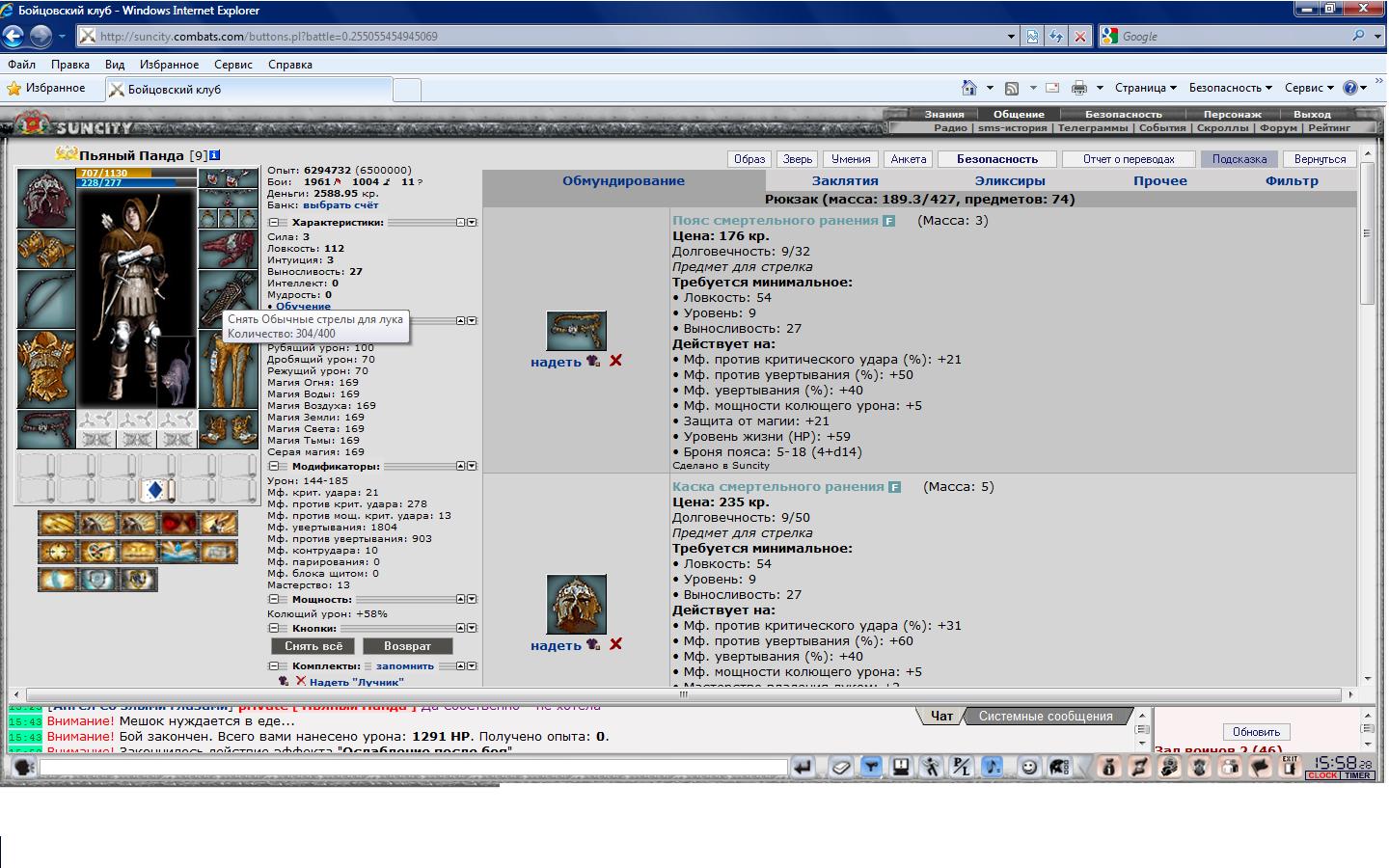Screen dimensions: 1389x868
Task: Click the Refresh icon beside address bar
Action: click(x=1056, y=37)
